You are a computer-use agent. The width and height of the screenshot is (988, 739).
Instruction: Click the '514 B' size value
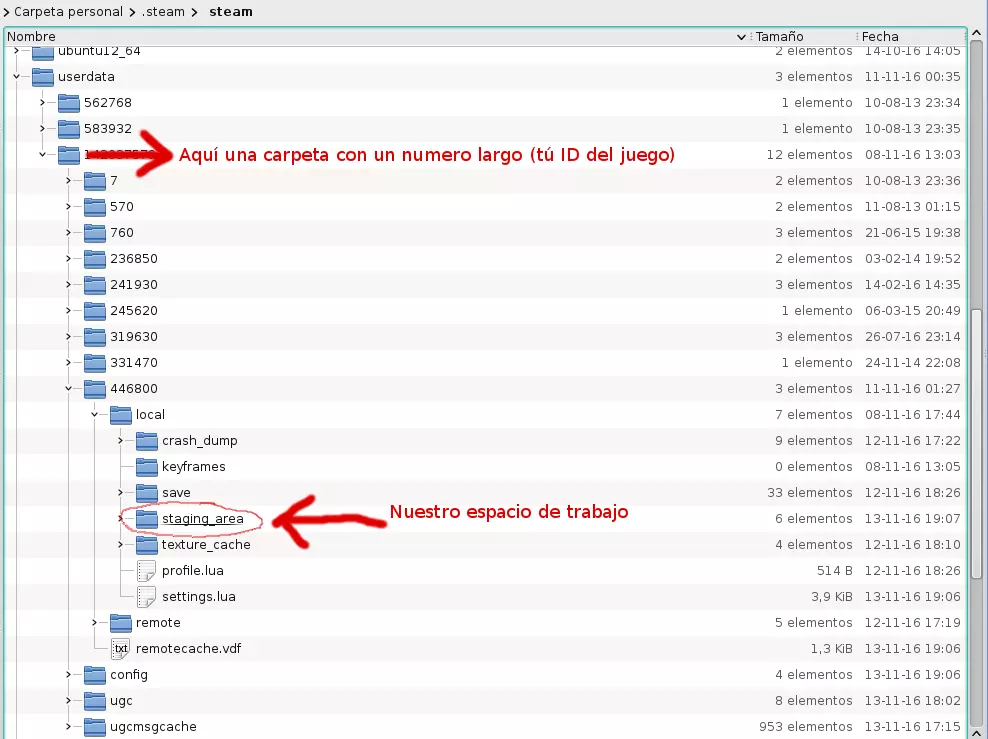point(834,571)
